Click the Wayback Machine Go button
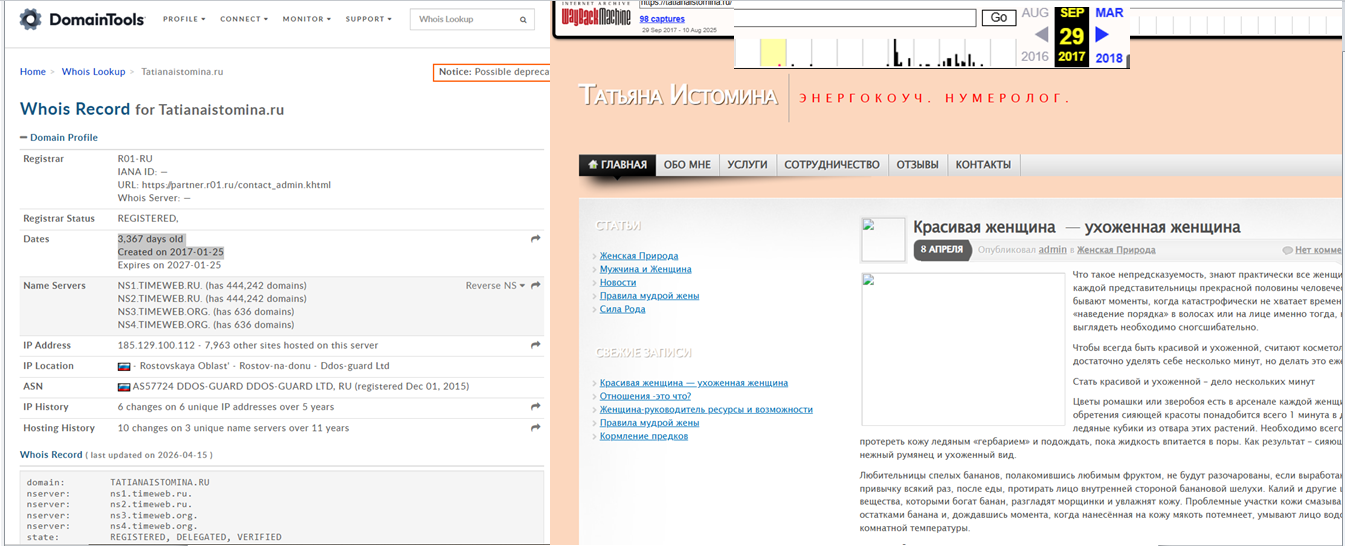The width and height of the screenshot is (1345, 546). [x=998, y=18]
